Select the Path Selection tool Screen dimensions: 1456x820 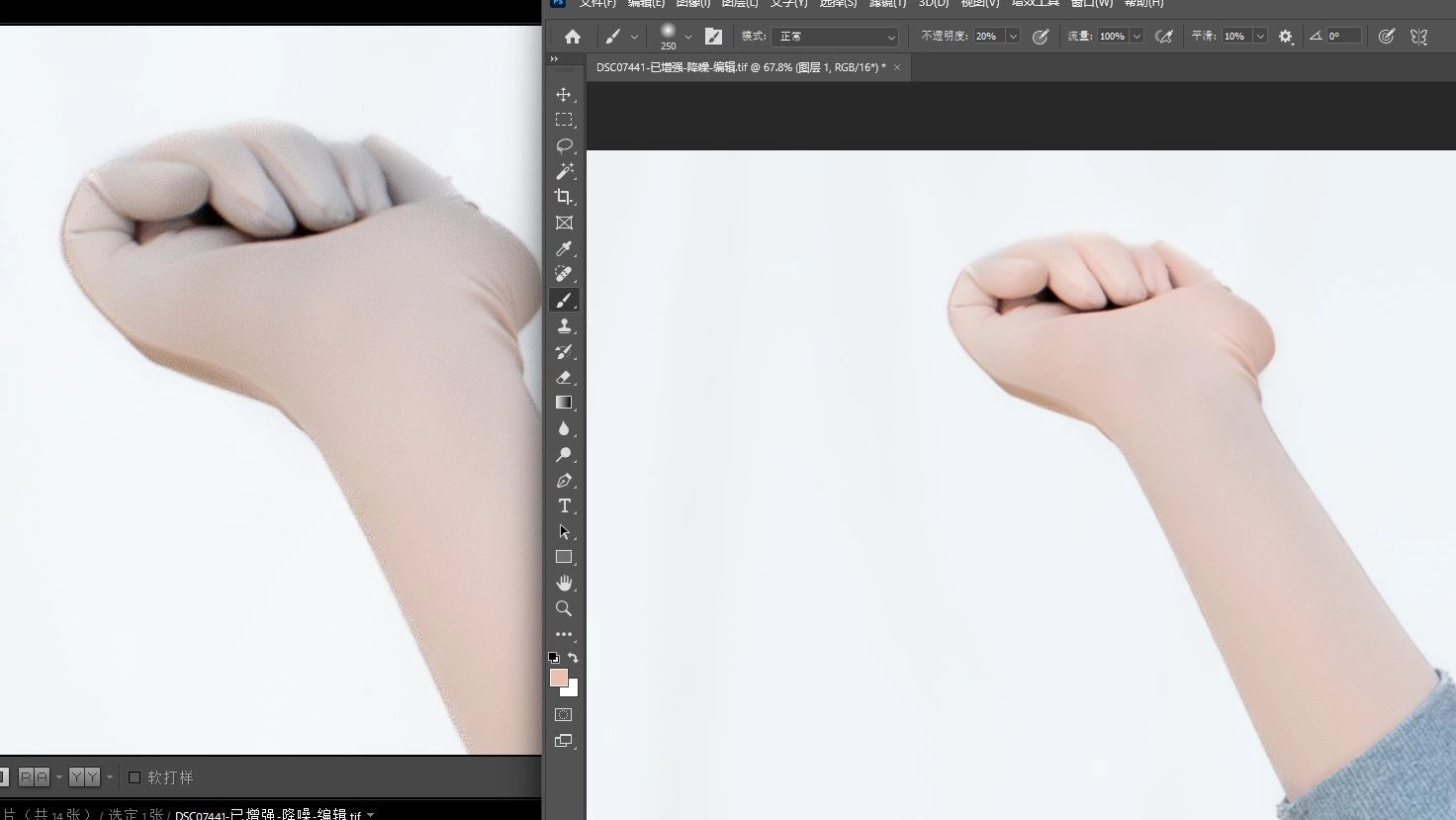(564, 531)
